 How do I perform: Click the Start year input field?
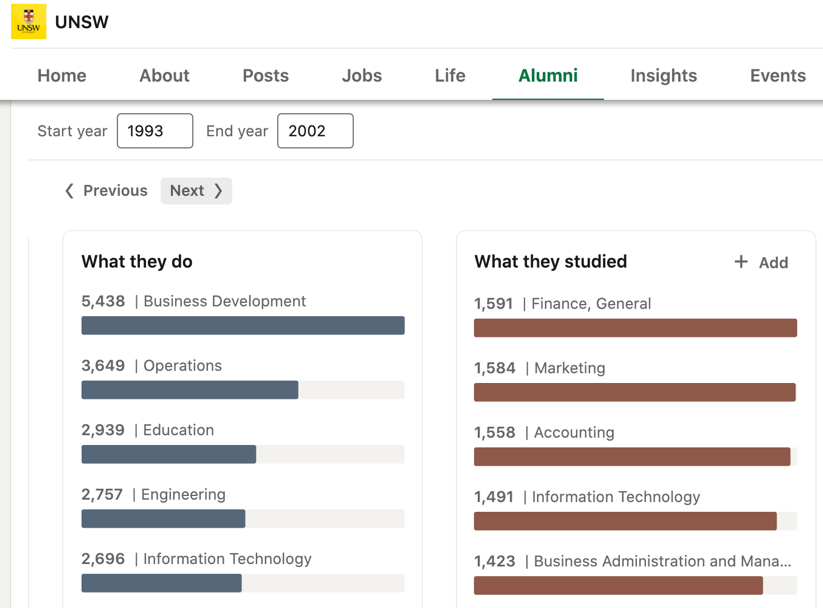coord(155,131)
